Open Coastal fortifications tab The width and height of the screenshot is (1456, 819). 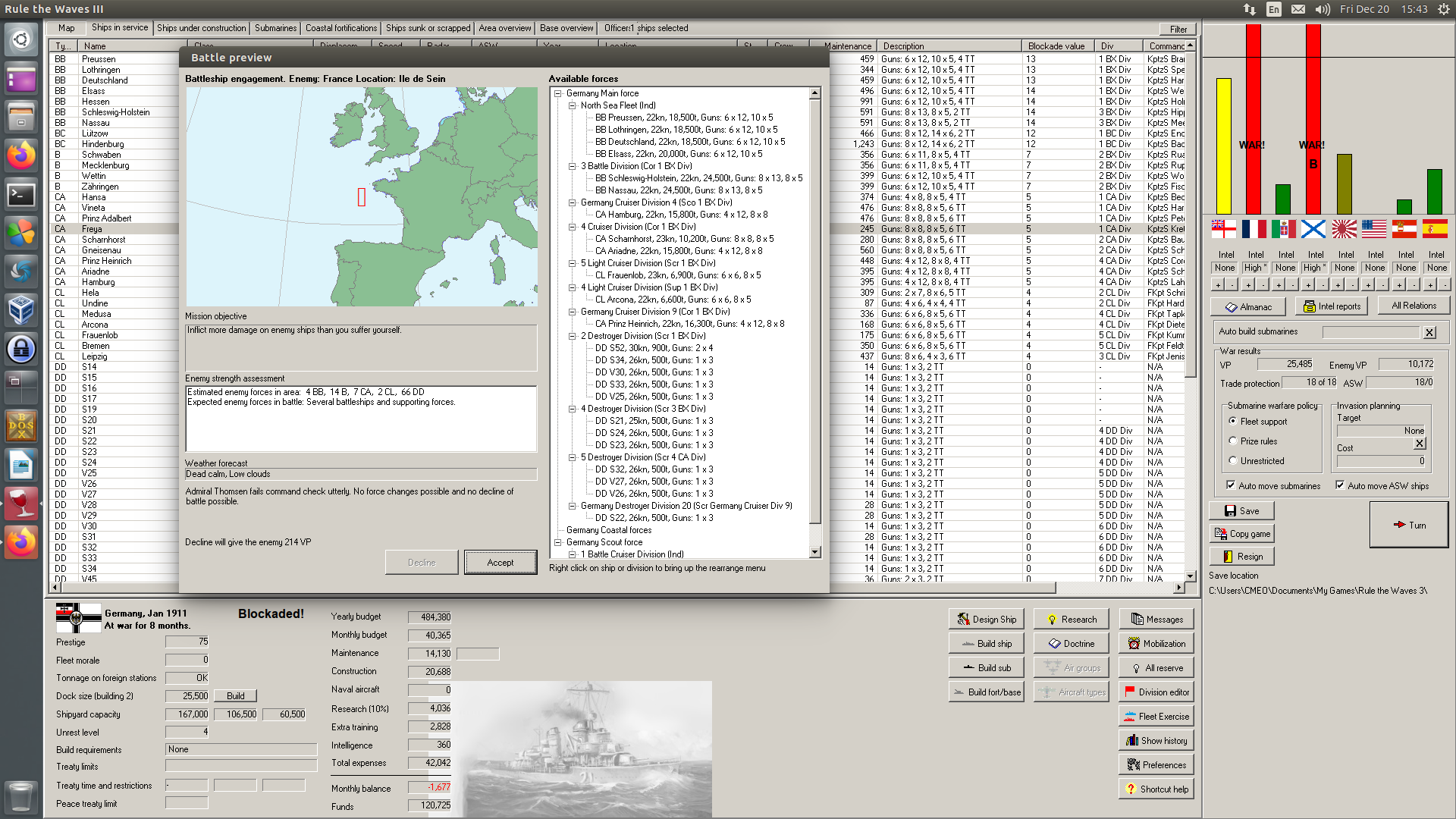click(x=341, y=28)
